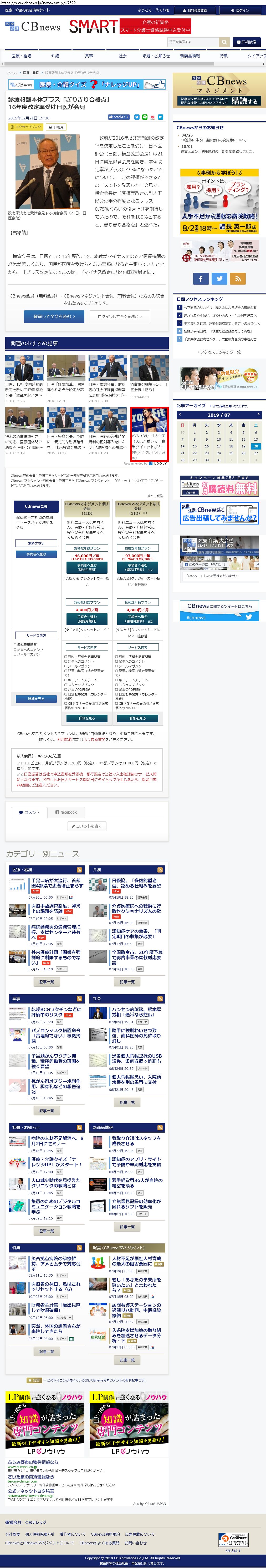This screenshot has height=1568, width=266.
Task: Click the Facebook like button under article title
Action: 119,117
